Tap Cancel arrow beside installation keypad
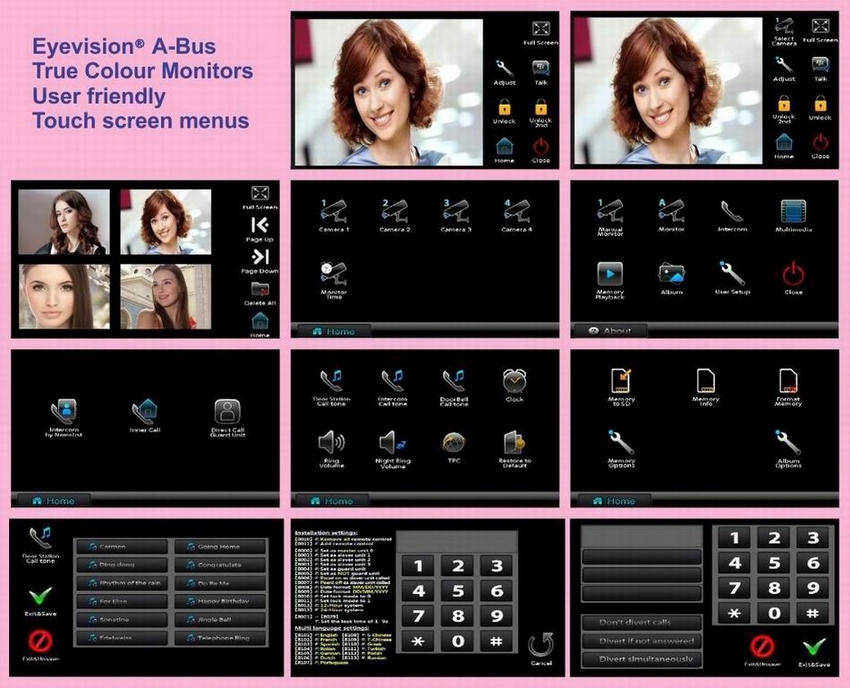 point(541,646)
